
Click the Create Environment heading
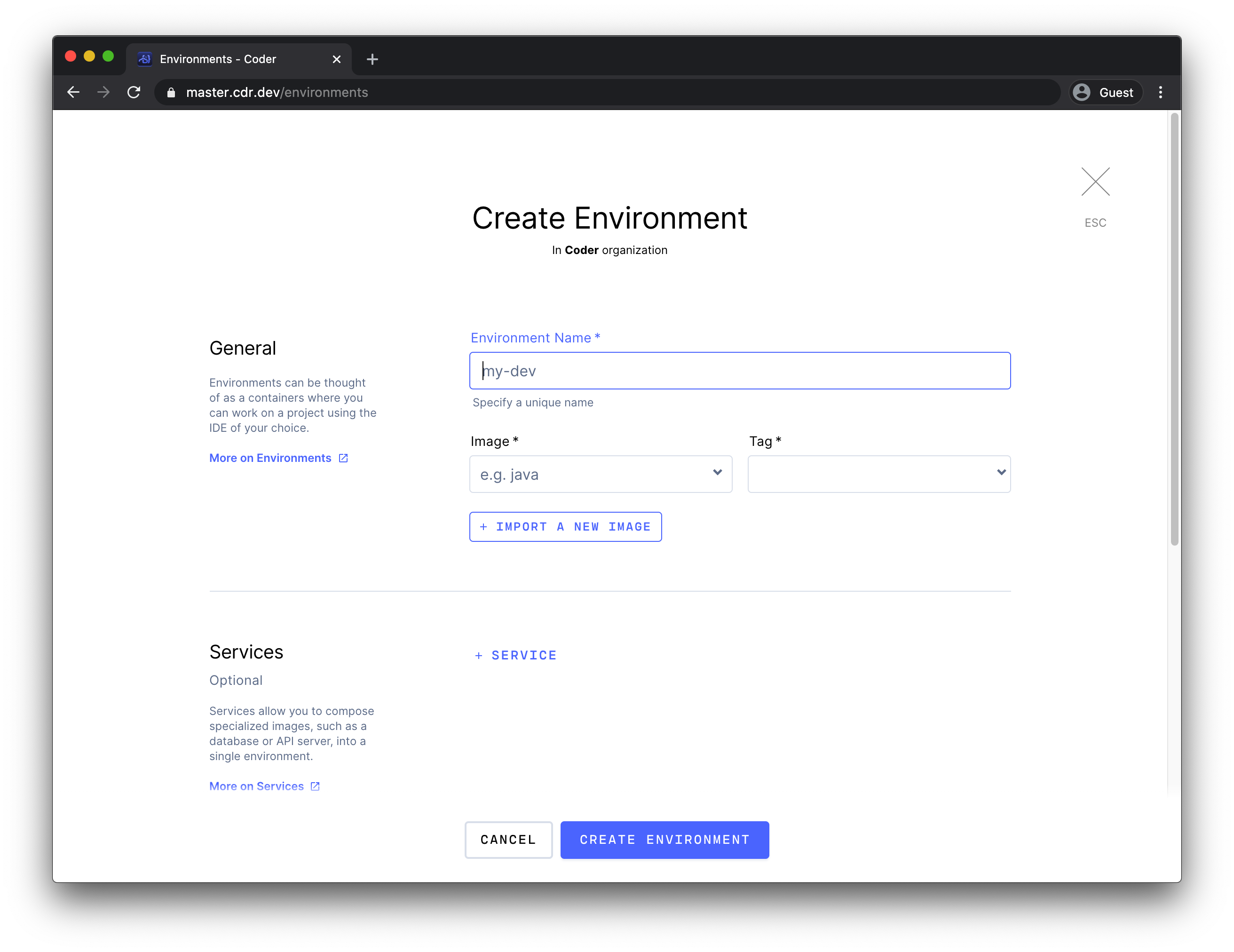point(609,218)
